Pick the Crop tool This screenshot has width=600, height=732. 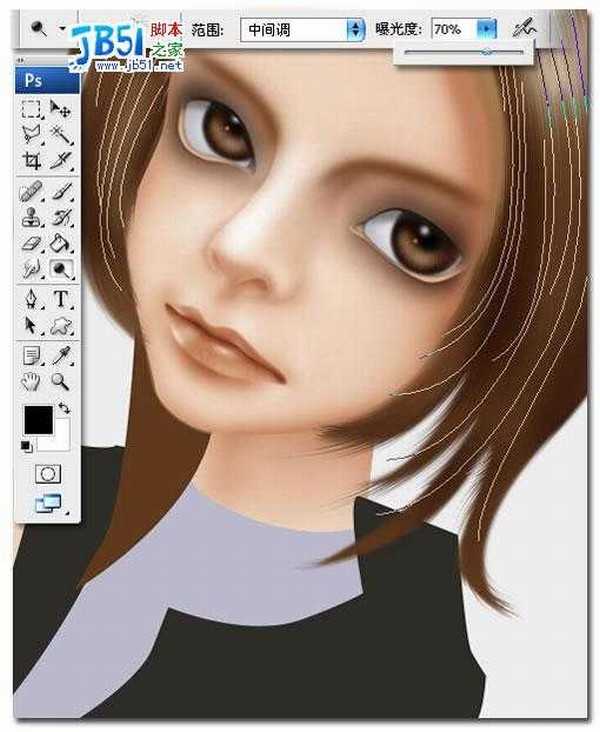pyautogui.click(x=32, y=161)
